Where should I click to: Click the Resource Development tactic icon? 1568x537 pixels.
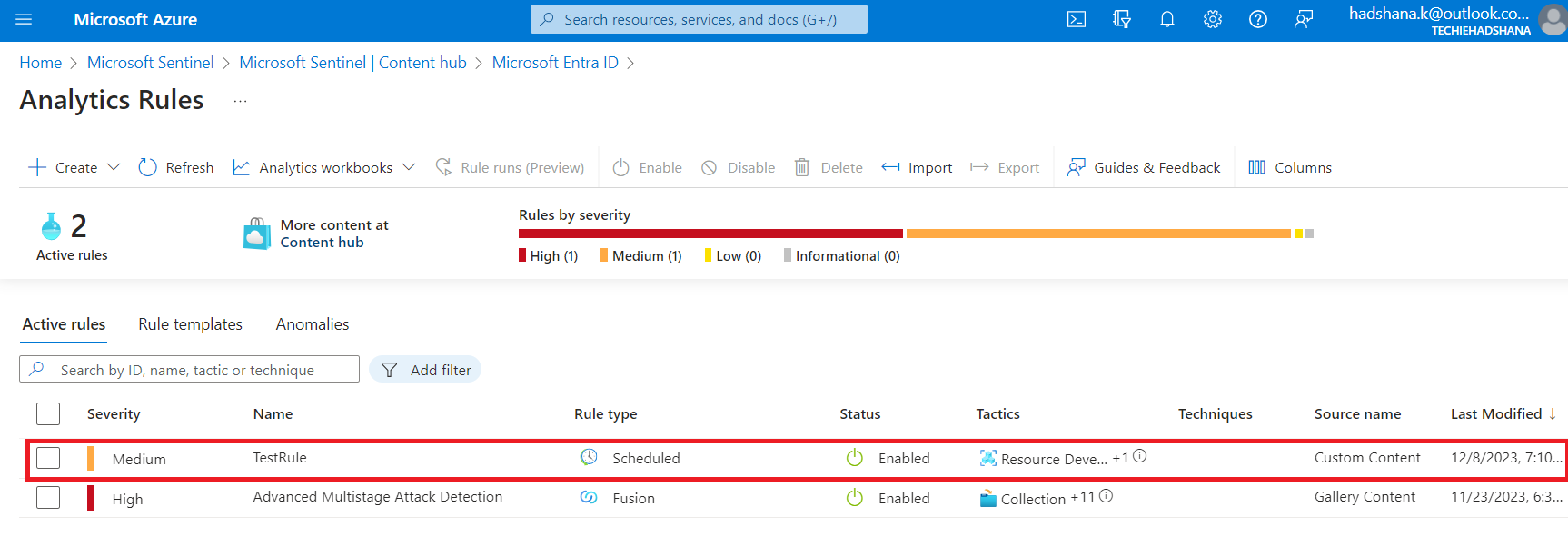[988, 458]
